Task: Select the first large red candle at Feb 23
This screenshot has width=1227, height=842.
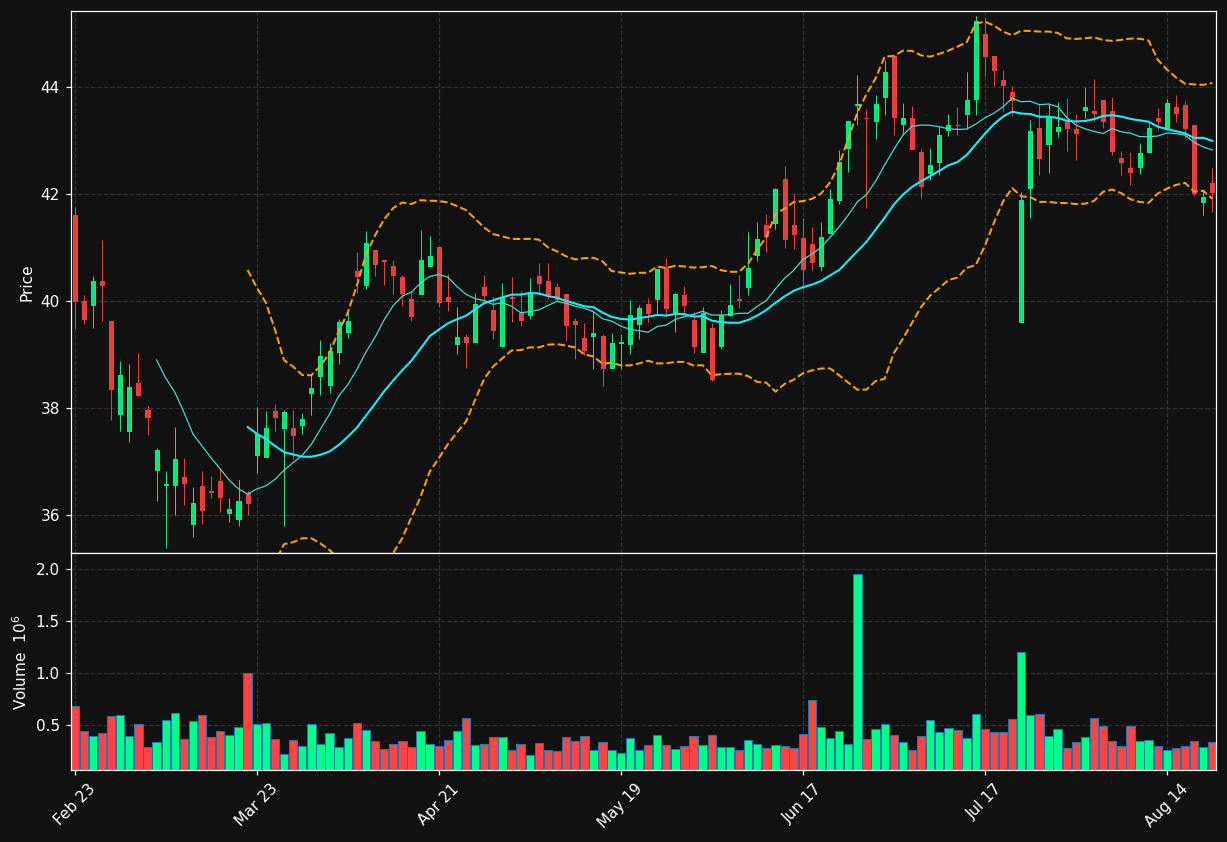Action: pos(75,258)
